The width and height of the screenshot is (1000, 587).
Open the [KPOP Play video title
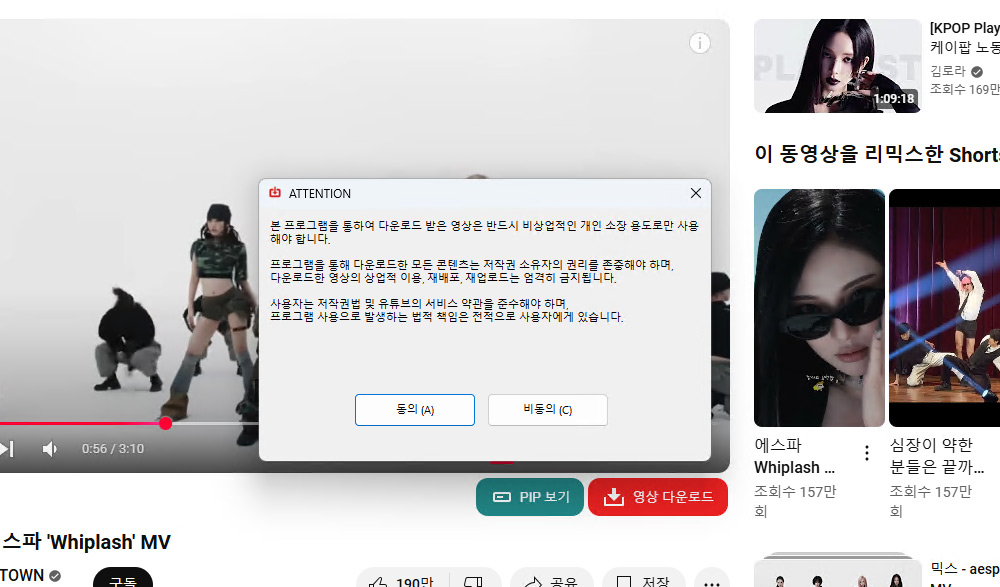[964, 38]
